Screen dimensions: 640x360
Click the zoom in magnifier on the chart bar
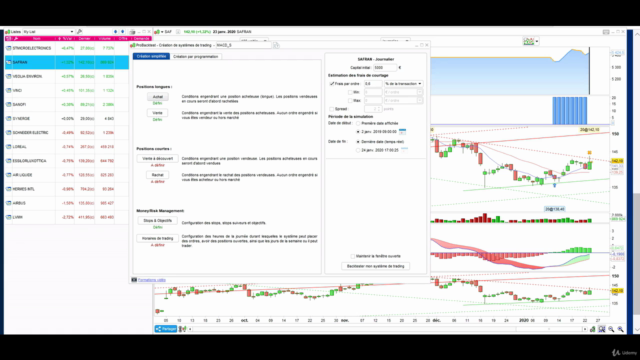tap(620, 329)
